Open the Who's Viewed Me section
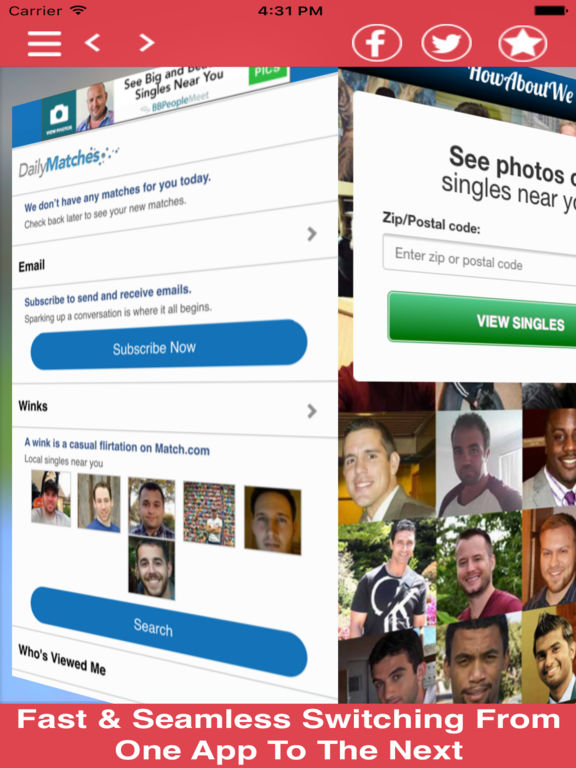This screenshot has width=576, height=768. 62,659
